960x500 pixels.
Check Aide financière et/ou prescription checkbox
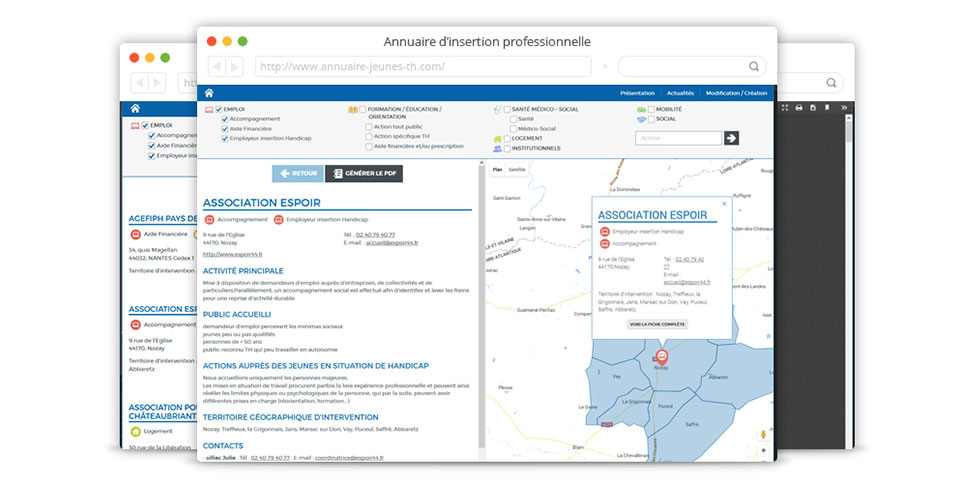coord(369,147)
